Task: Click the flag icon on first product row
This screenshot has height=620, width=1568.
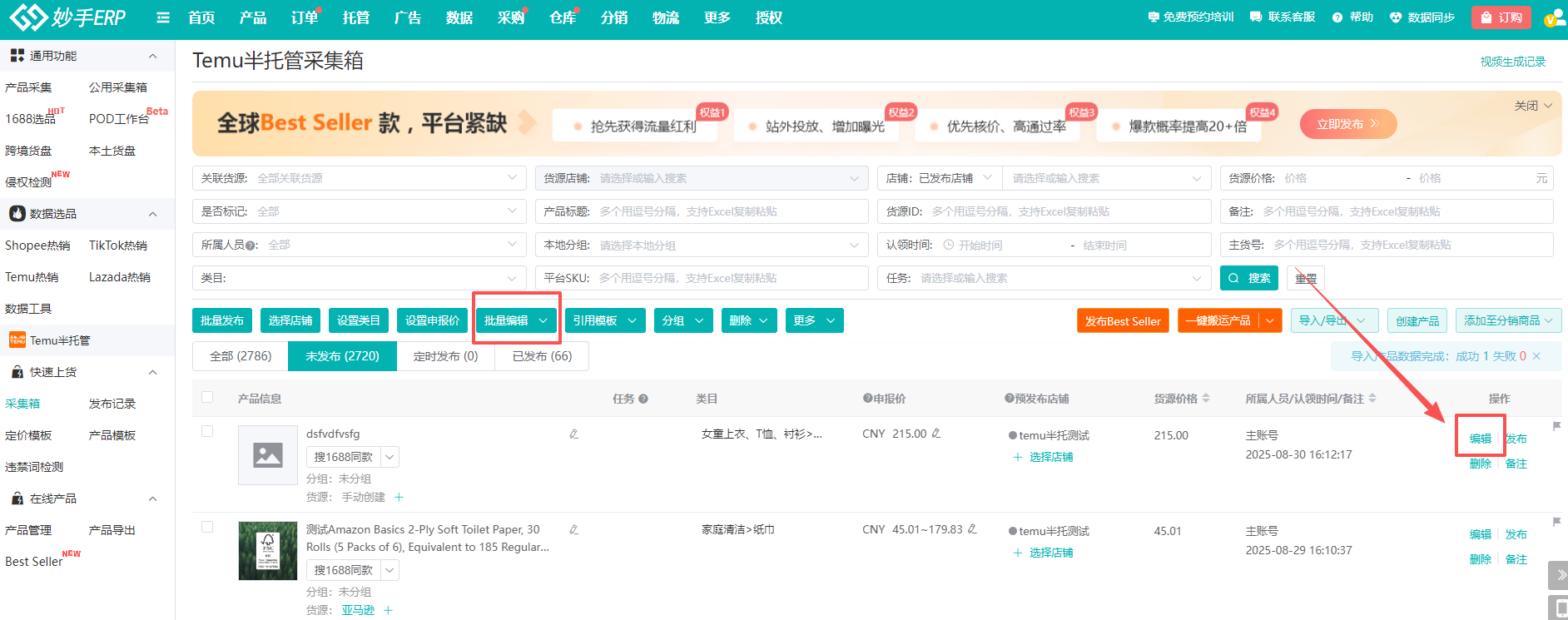Action: (x=1556, y=426)
